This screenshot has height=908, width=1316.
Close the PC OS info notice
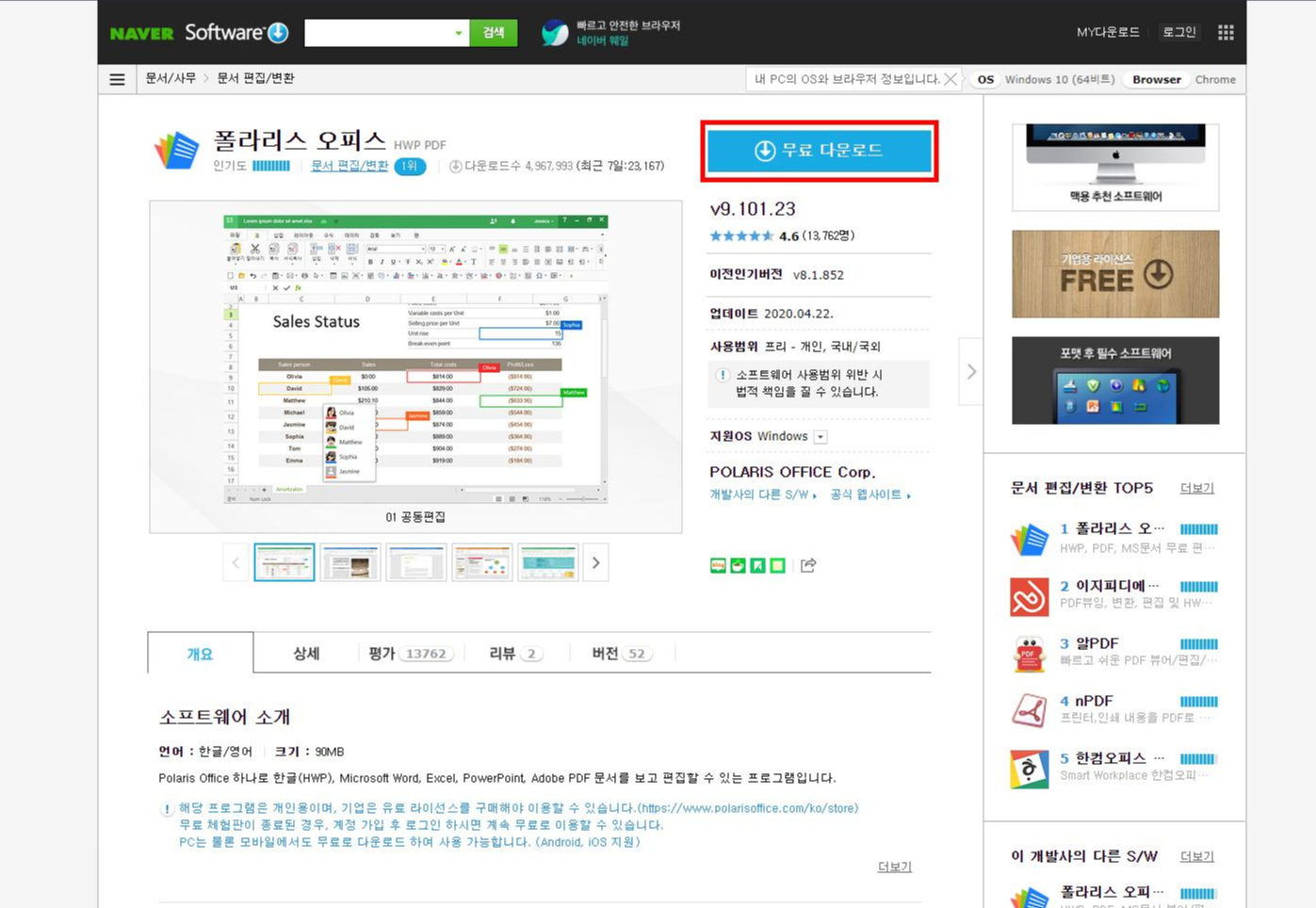(950, 79)
